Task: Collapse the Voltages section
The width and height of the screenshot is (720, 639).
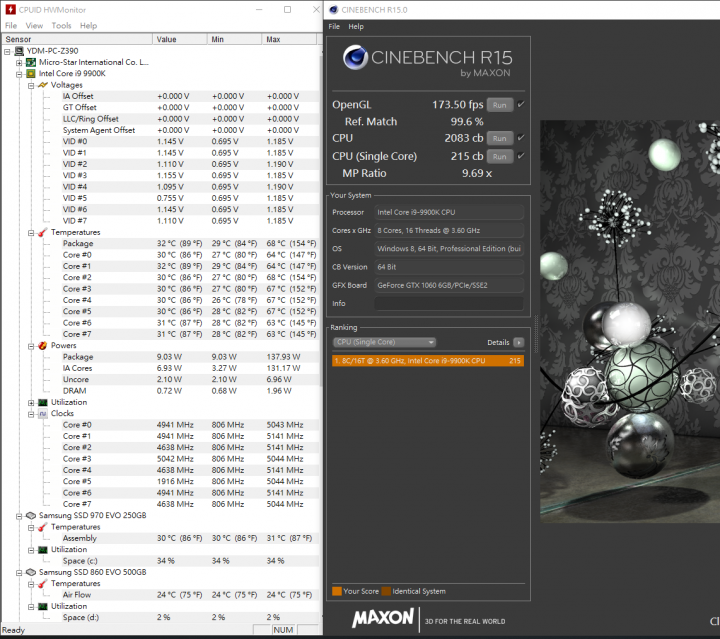Action: [x=31, y=85]
